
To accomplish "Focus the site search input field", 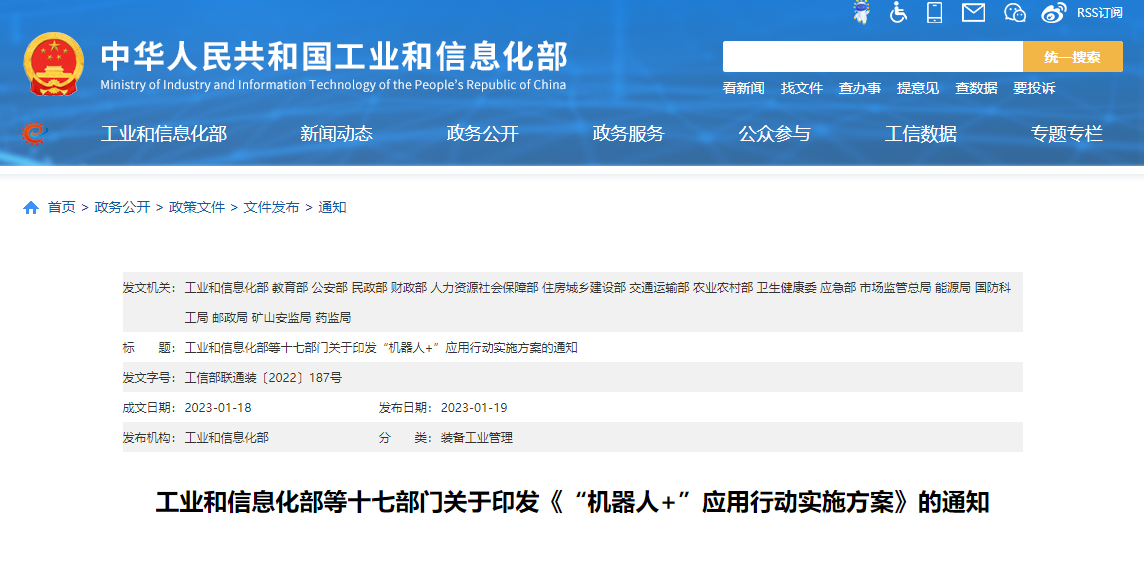I will pyautogui.click(x=873, y=57).
